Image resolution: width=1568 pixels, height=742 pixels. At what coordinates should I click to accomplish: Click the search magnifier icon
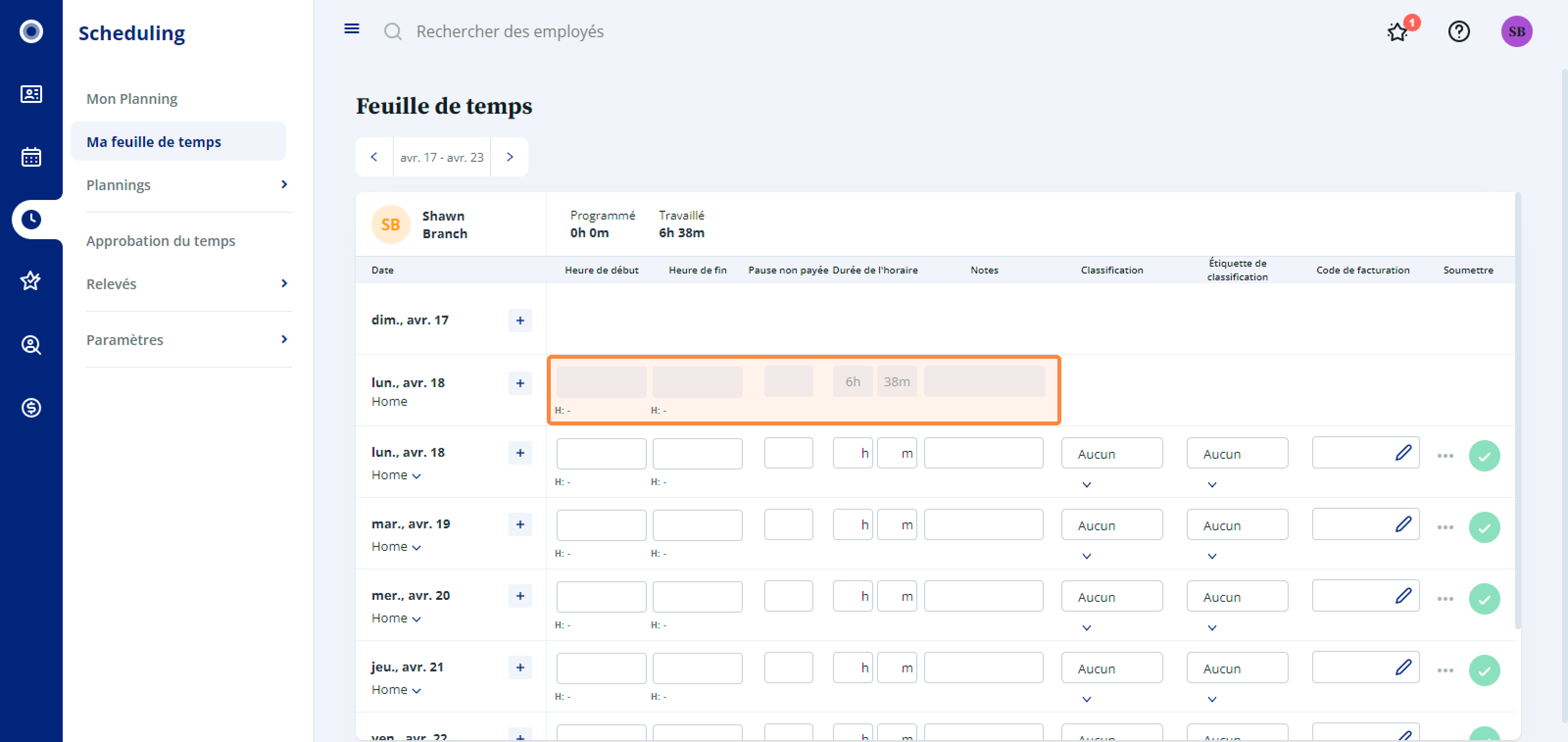(392, 31)
